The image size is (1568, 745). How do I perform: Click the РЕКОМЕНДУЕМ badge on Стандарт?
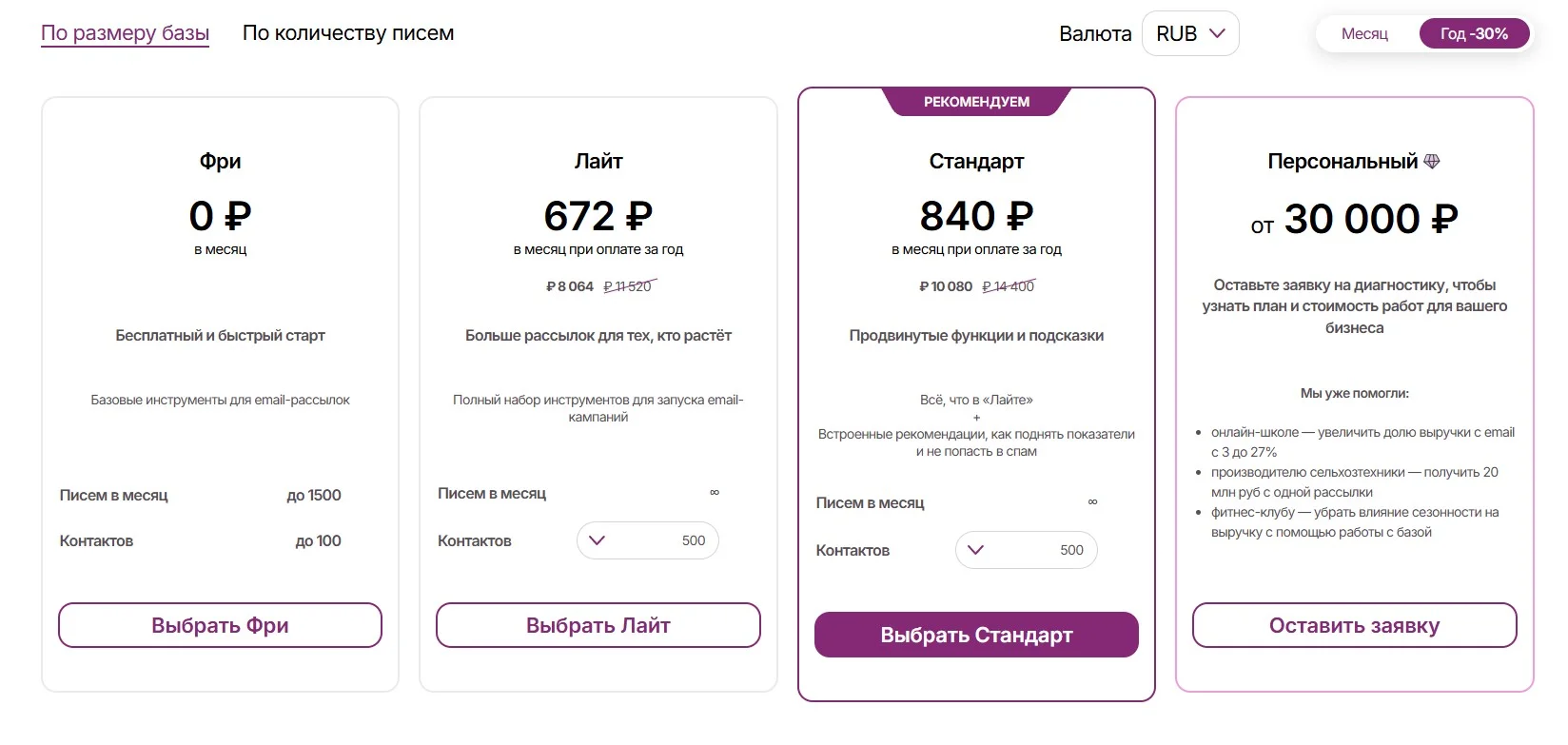coord(976,102)
